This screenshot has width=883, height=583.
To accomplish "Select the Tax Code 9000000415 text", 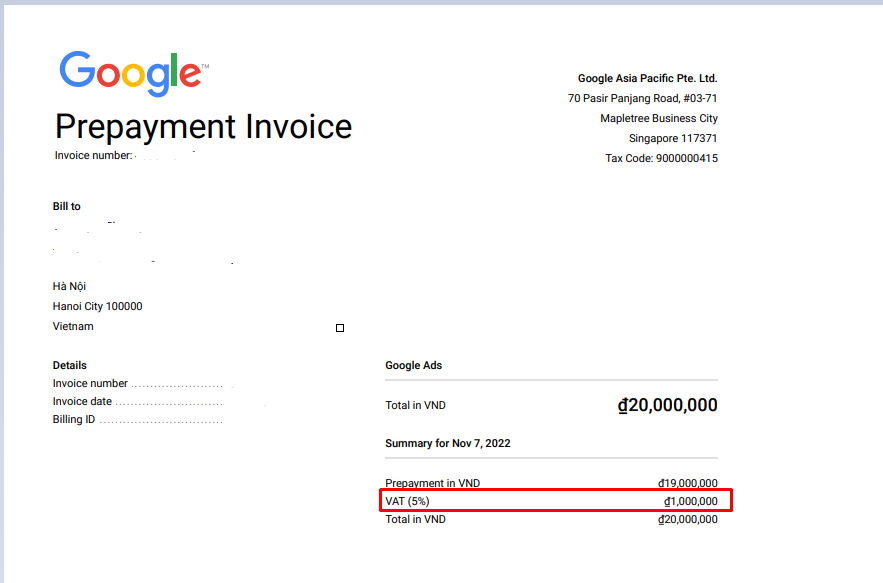I will pyautogui.click(x=661, y=158).
